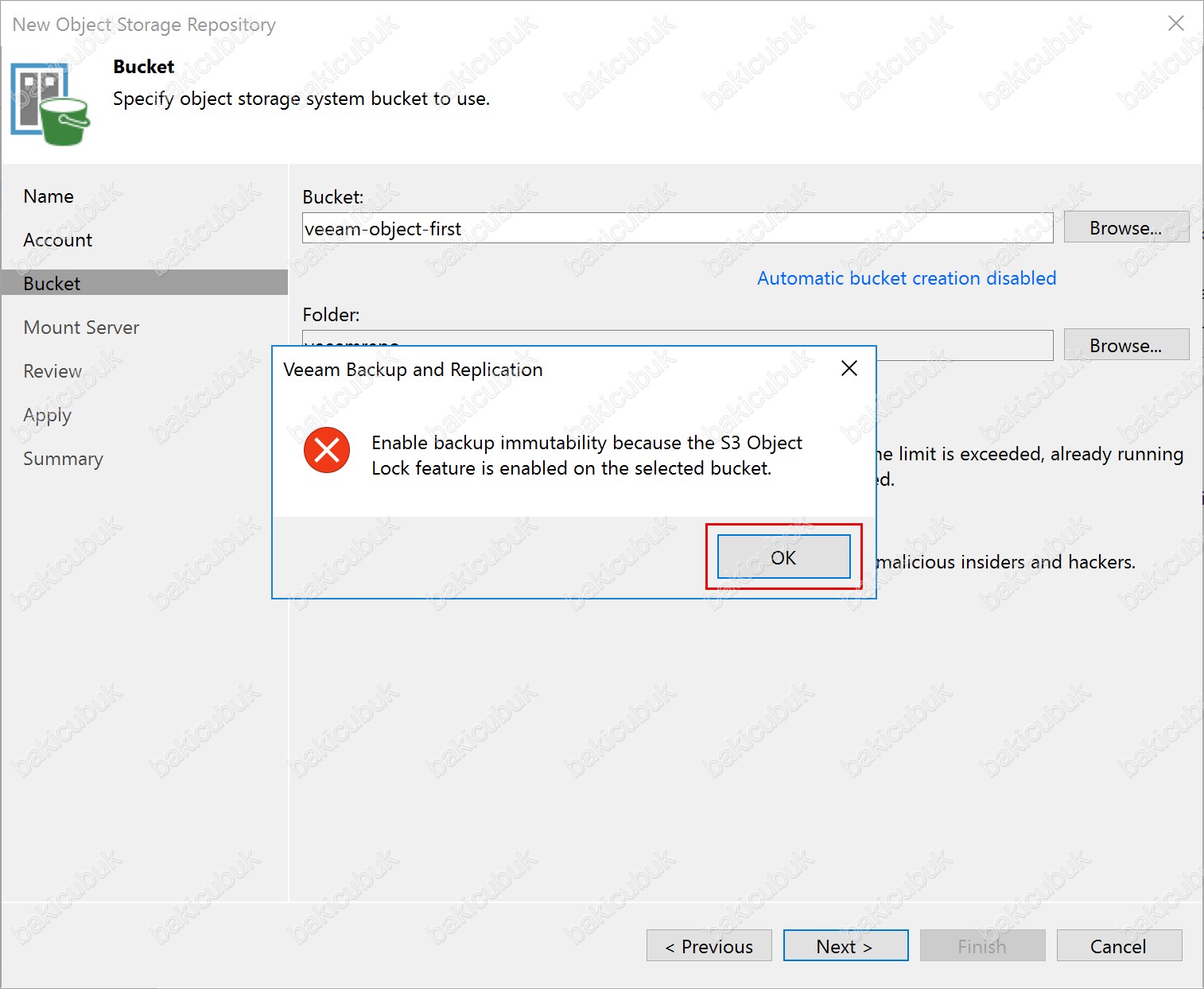
Task: Select the Mount Server wizard step
Action: point(81,328)
